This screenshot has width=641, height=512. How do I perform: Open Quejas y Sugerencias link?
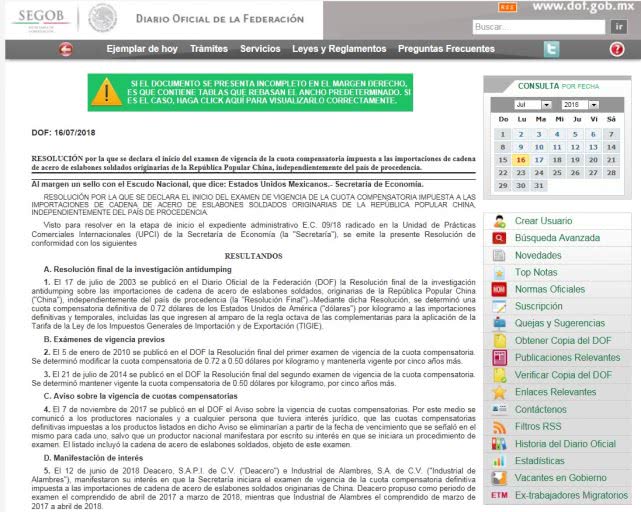pyautogui.click(x=560, y=323)
